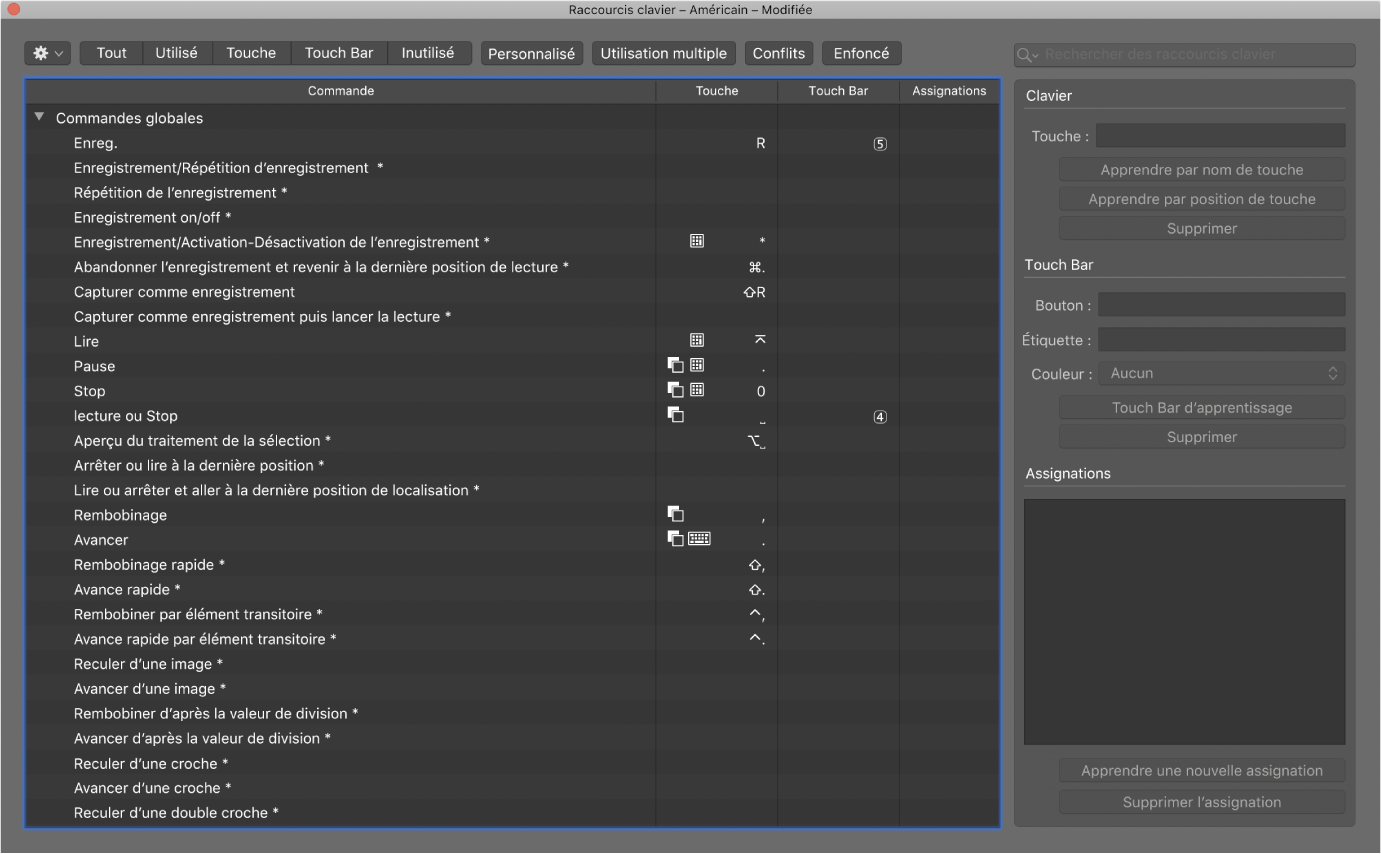Select the Avancer d'une image row
Image resolution: width=1381 pixels, height=854 pixels.
pyautogui.click(x=512, y=689)
